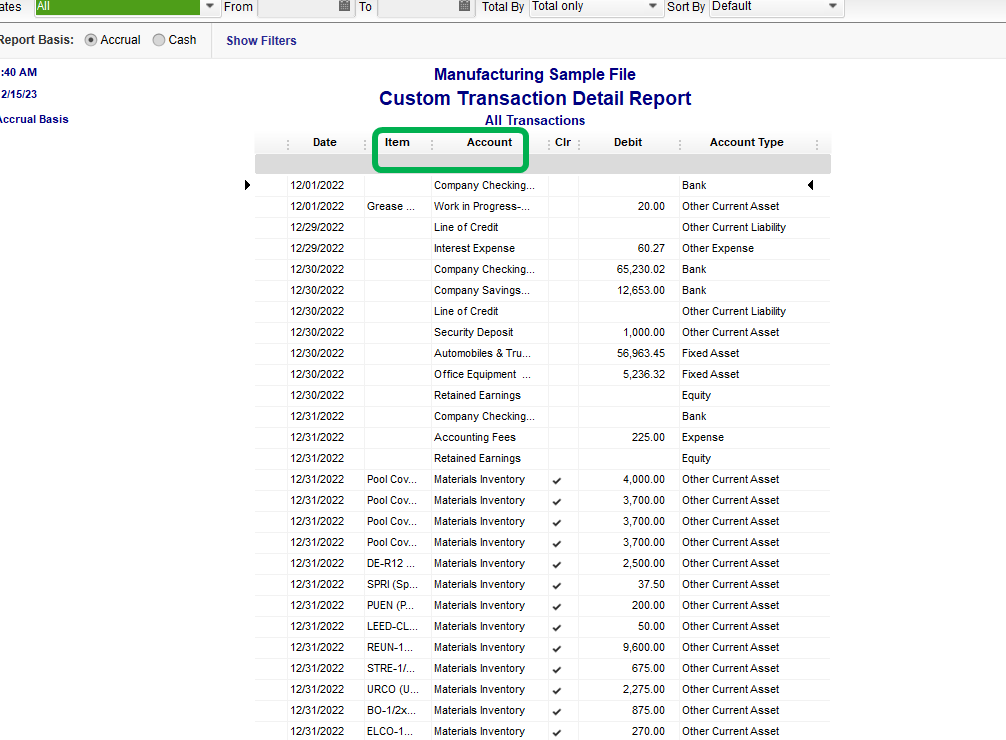Expand the Sort By dropdown

[x=833, y=6]
